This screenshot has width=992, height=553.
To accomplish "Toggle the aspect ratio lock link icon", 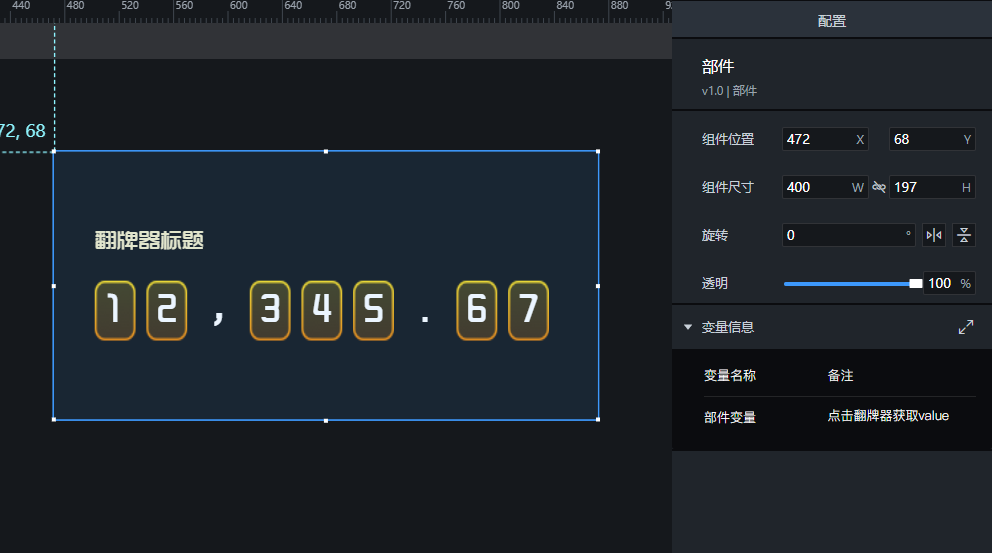I will click(879, 187).
